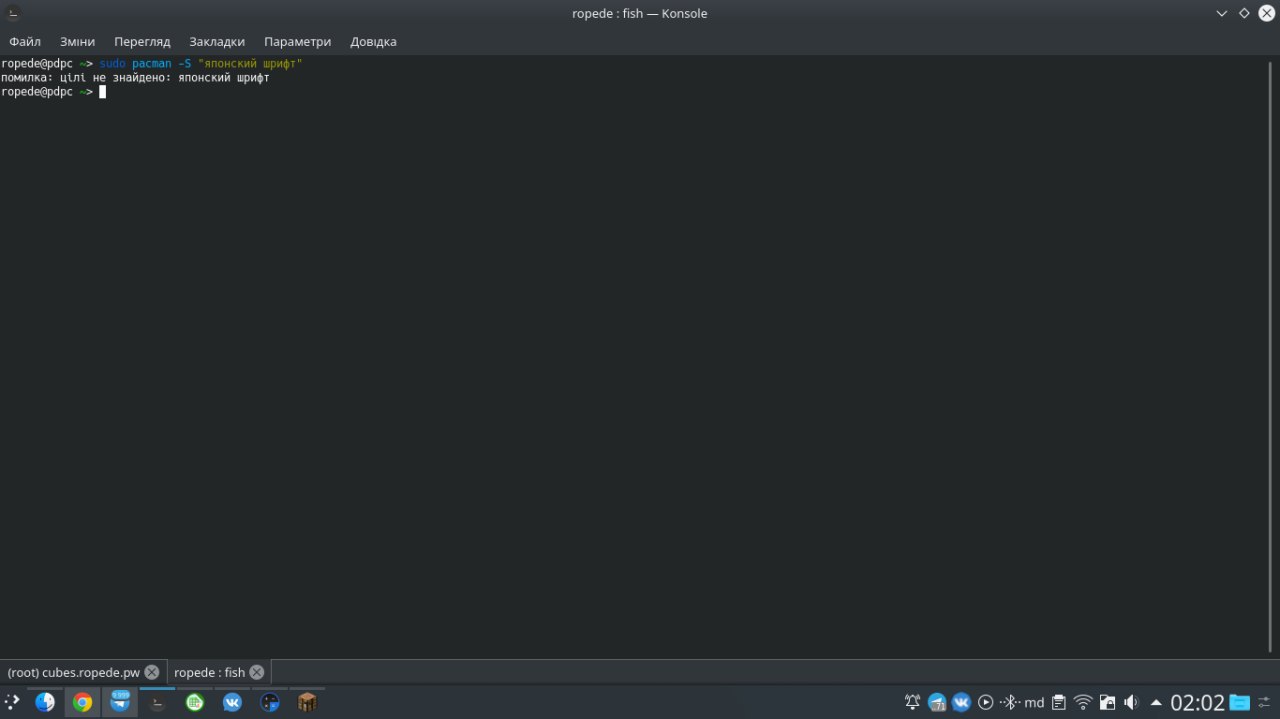Open the Довідка menu
The height and width of the screenshot is (719, 1280).
click(x=373, y=41)
